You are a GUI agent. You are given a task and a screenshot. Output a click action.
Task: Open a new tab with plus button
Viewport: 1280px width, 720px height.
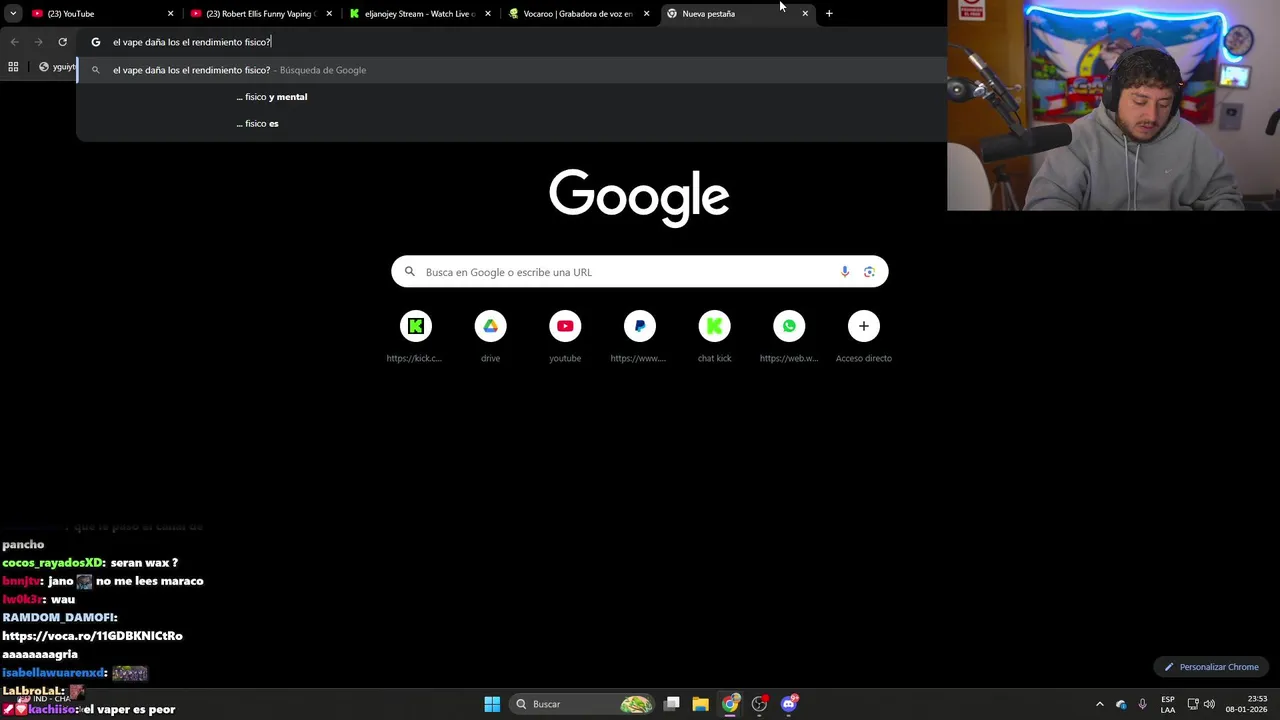[x=829, y=14]
